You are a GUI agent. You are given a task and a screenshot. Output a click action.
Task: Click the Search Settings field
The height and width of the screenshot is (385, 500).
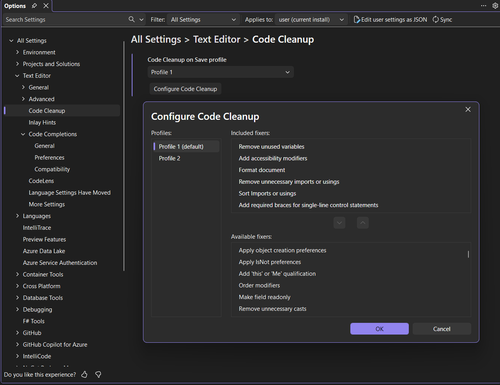click(x=65, y=20)
